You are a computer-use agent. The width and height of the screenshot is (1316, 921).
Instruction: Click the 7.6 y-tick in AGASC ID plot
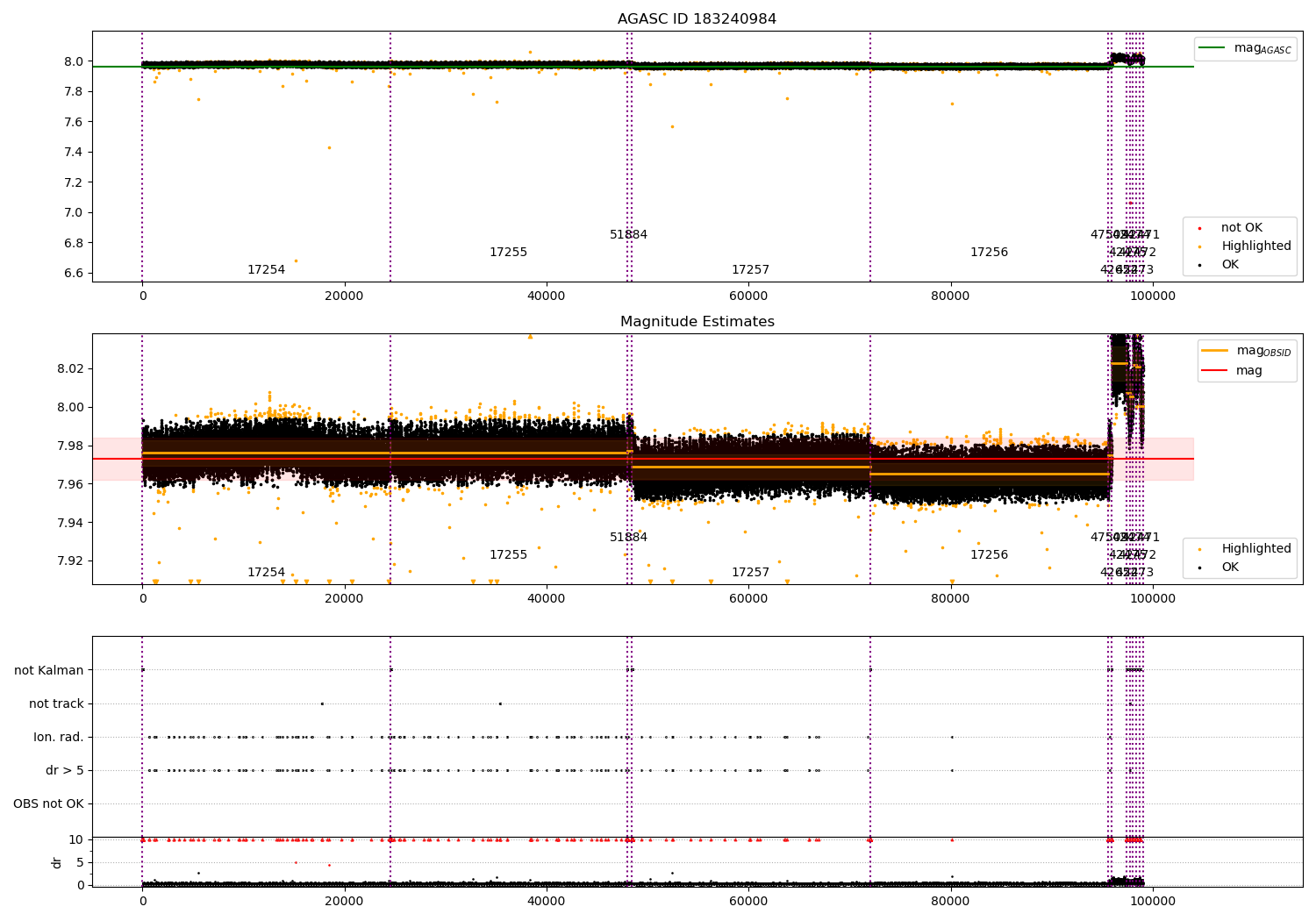pos(74,122)
